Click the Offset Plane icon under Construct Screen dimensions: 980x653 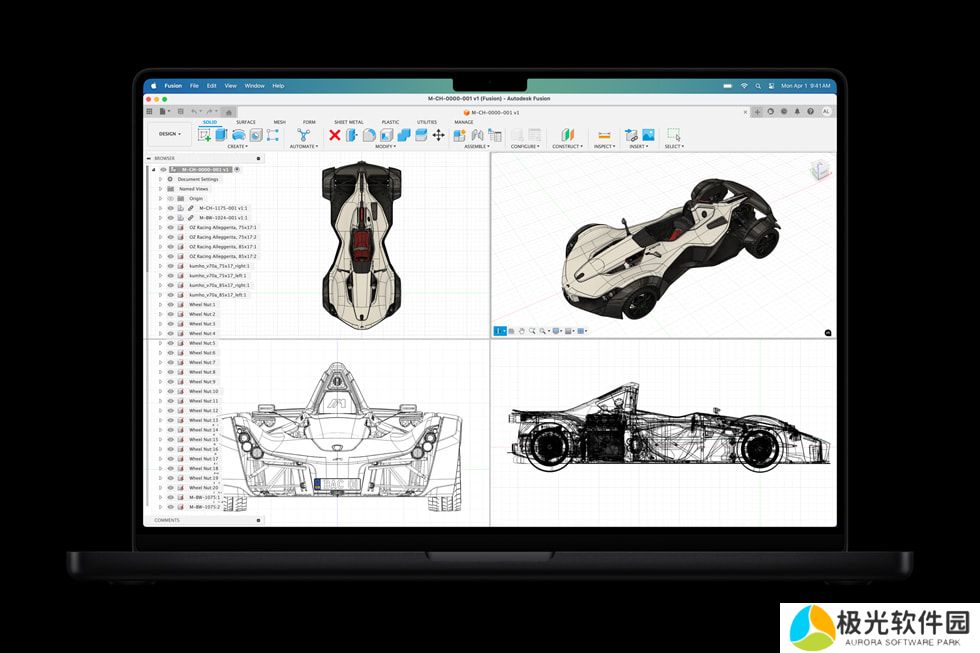coord(568,135)
